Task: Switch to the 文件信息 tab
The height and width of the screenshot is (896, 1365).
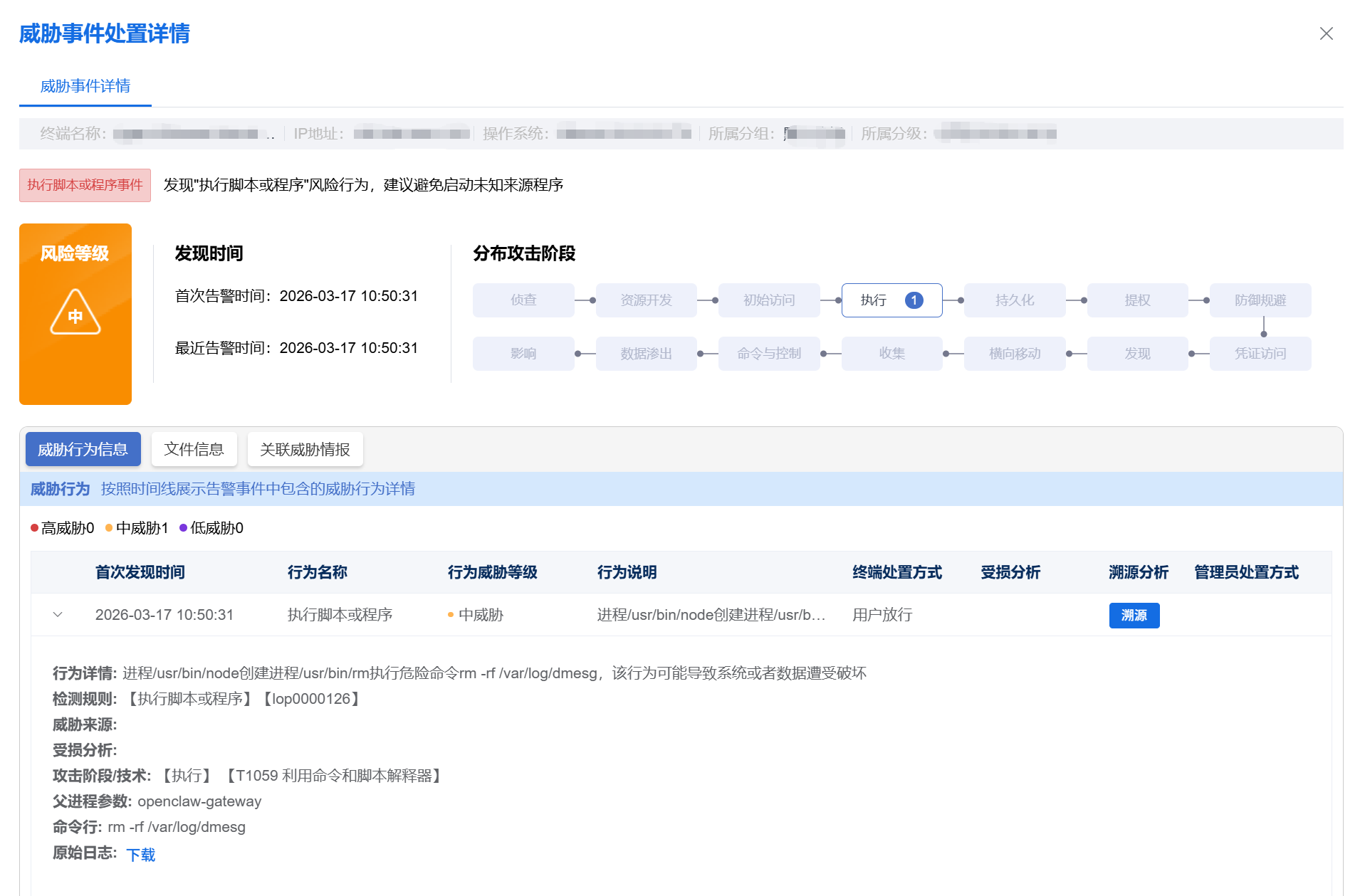Action: point(194,449)
